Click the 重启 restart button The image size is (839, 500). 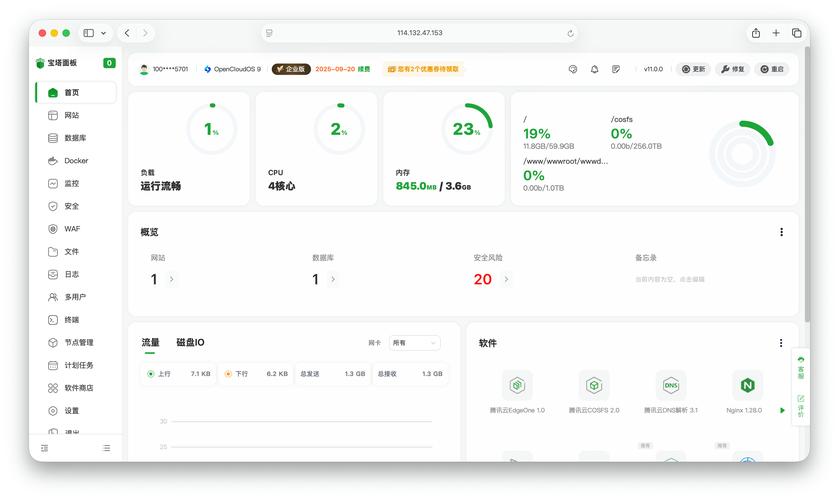pyautogui.click(x=771, y=69)
